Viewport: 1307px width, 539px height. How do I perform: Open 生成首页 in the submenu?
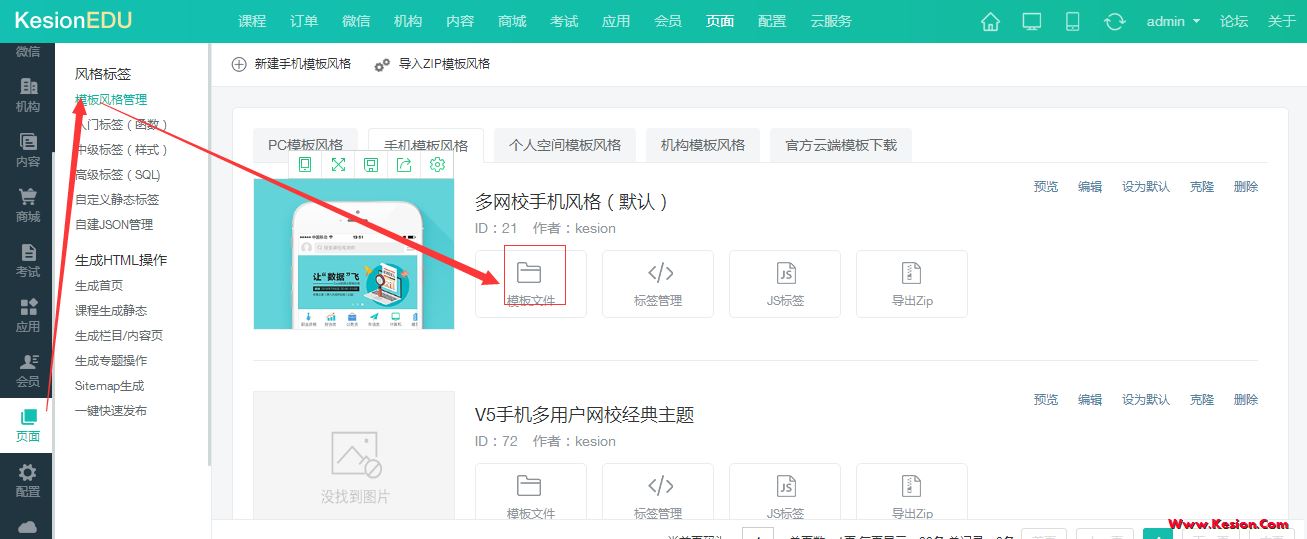pos(99,286)
